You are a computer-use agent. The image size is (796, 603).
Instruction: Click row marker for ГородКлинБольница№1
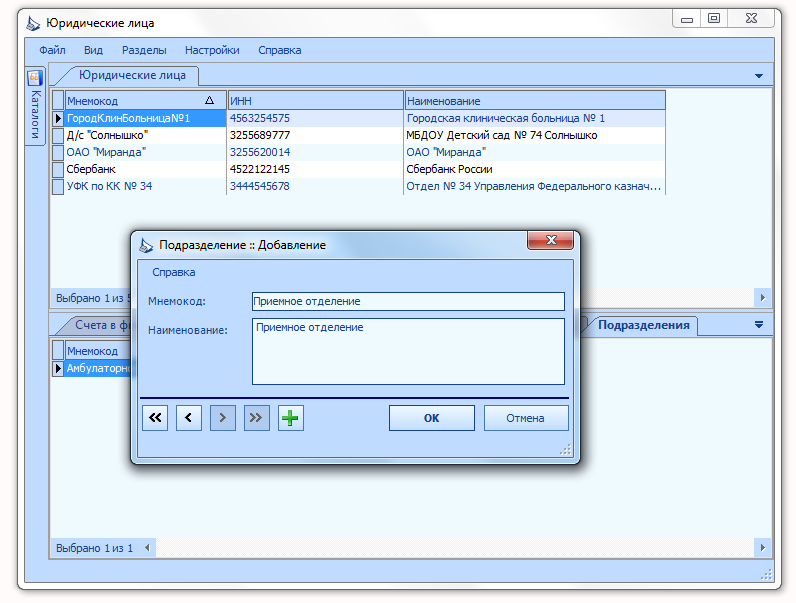point(58,118)
